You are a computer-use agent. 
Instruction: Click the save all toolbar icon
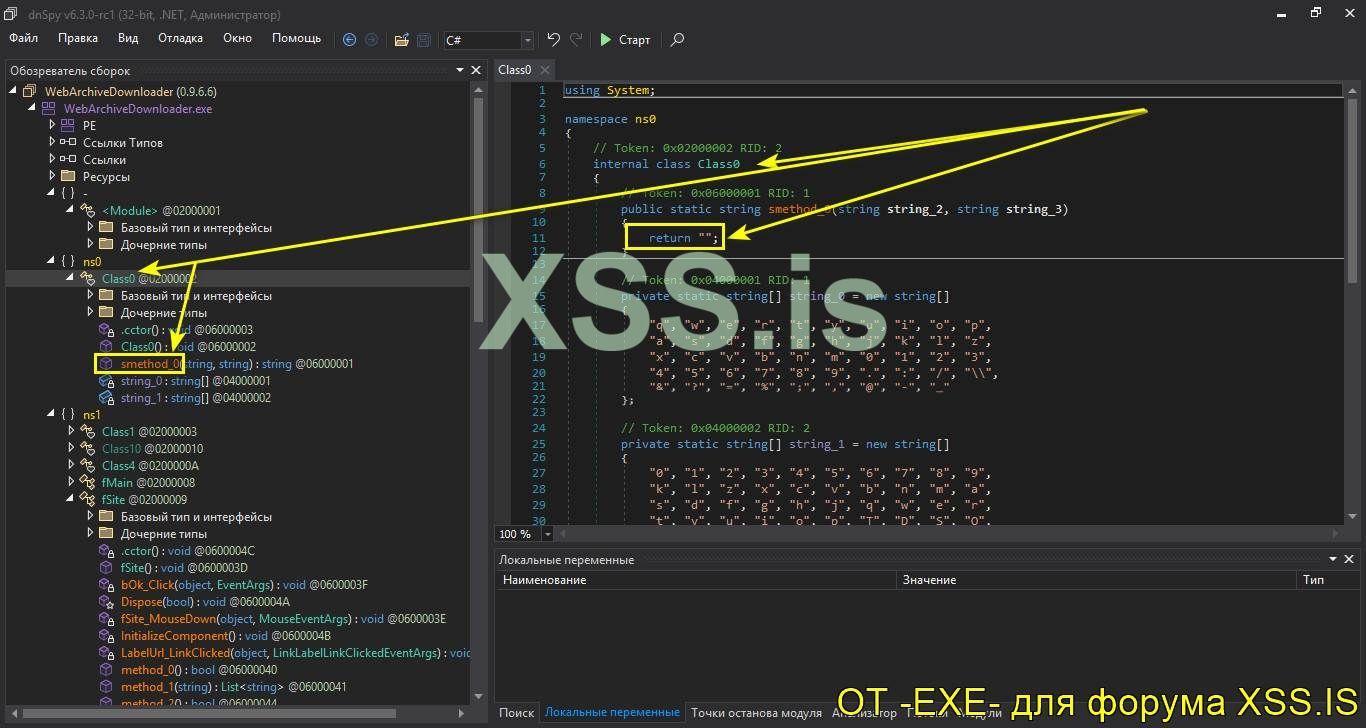point(424,40)
